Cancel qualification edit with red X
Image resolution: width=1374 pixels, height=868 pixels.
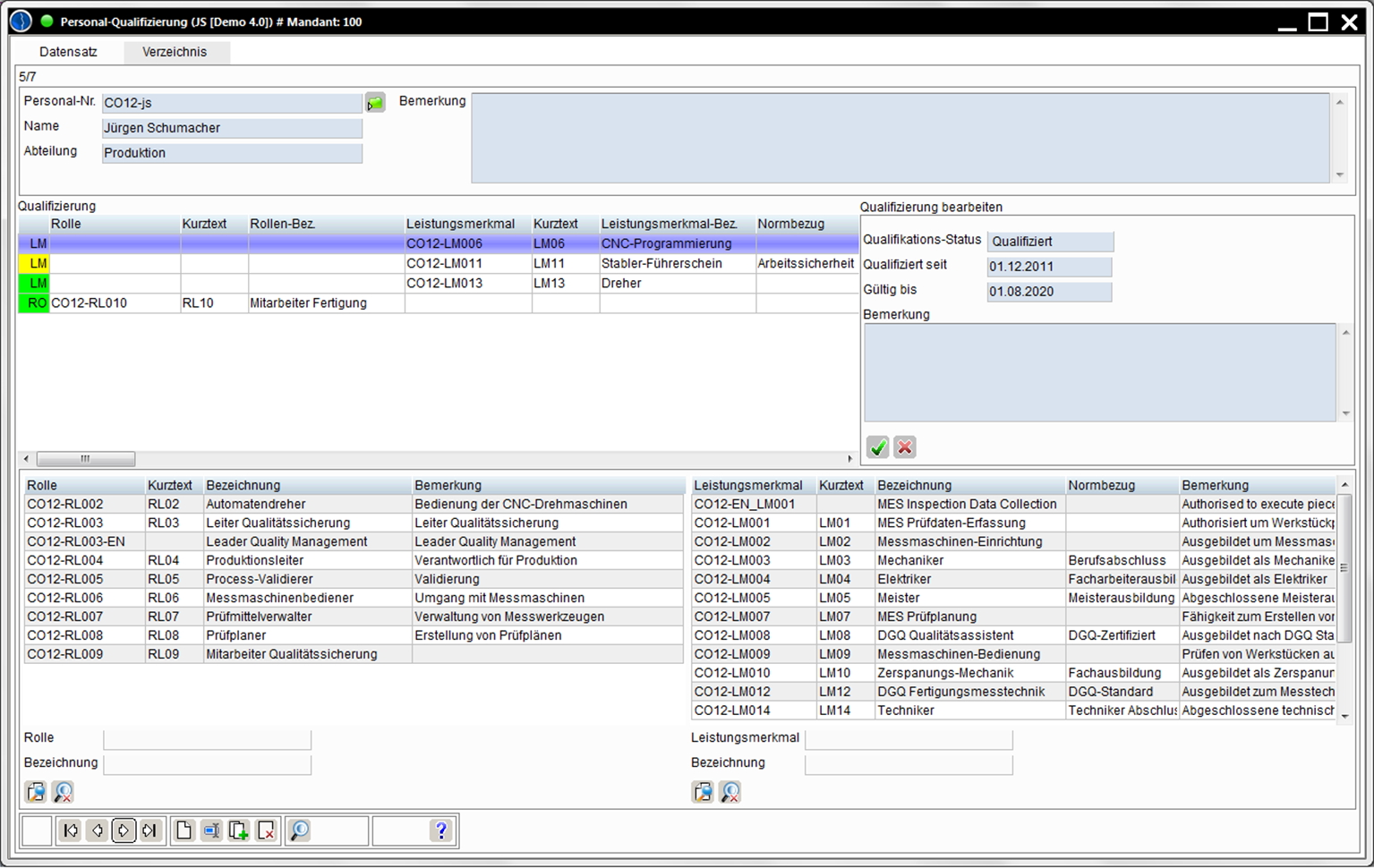[x=905, y=447]
